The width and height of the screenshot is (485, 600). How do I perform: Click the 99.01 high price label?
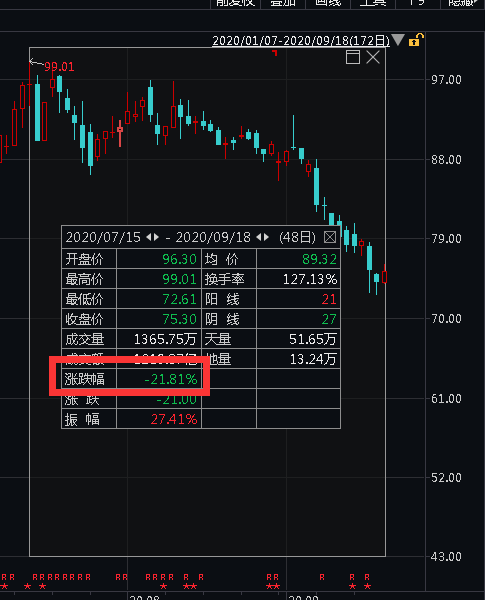tap(59, 67)
